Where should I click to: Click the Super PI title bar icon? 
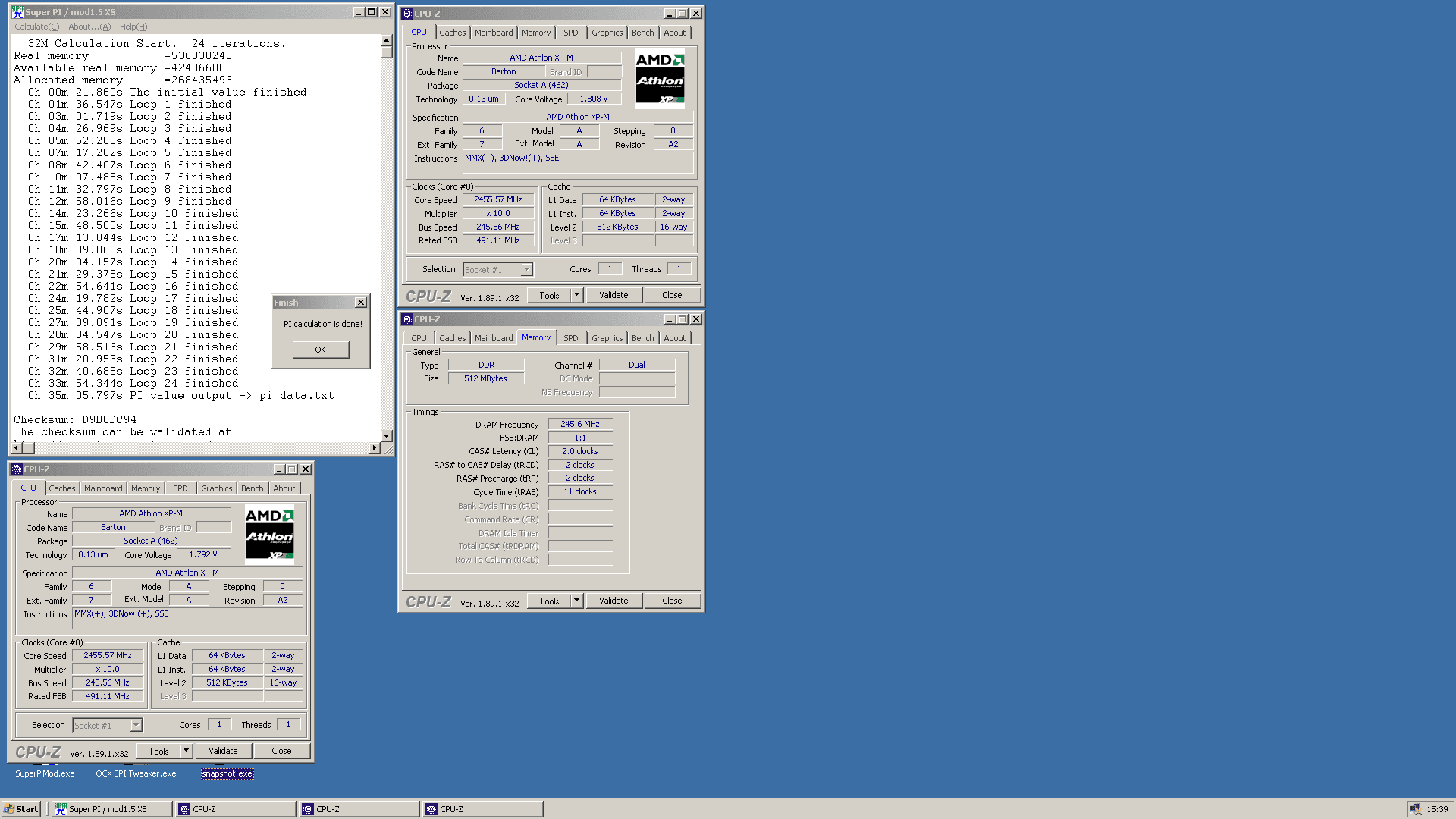pos(17,12)
